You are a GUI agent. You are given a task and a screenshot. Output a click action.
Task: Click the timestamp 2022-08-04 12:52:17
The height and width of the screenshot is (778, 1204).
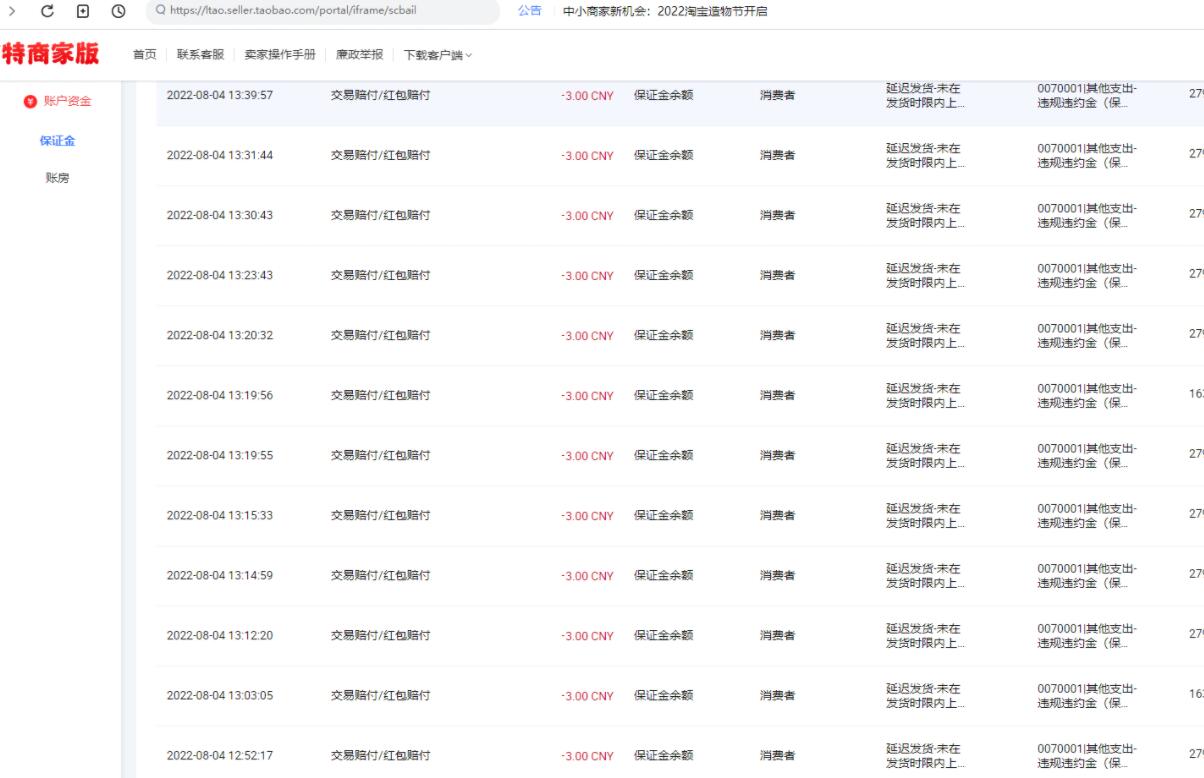(220, 755)
